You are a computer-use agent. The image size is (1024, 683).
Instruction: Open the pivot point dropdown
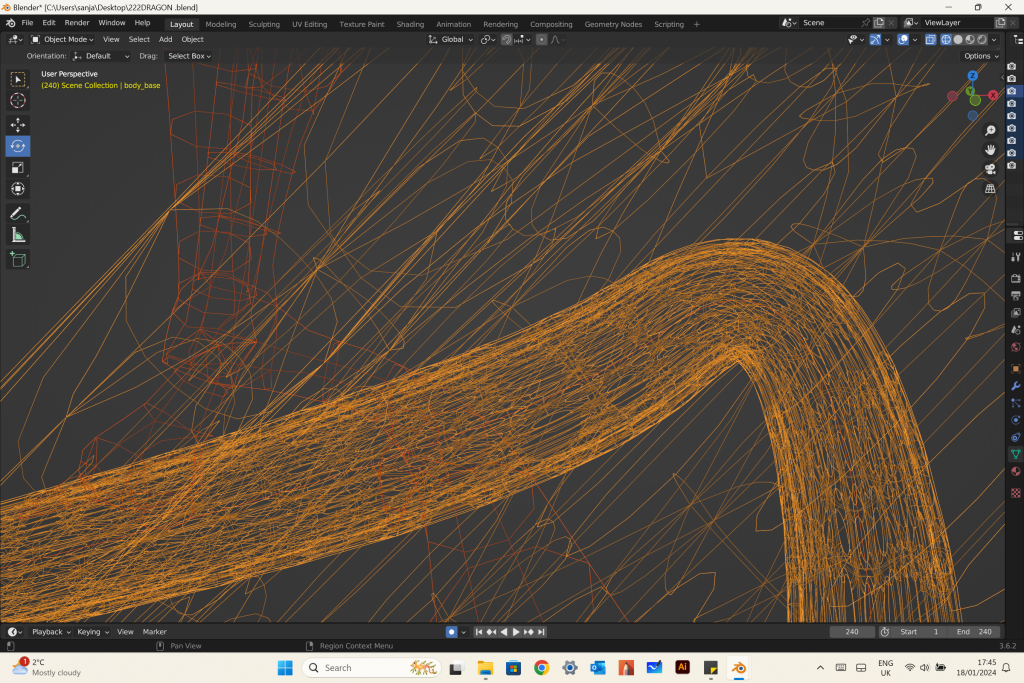pyautogui.click(x=488, y=40)
